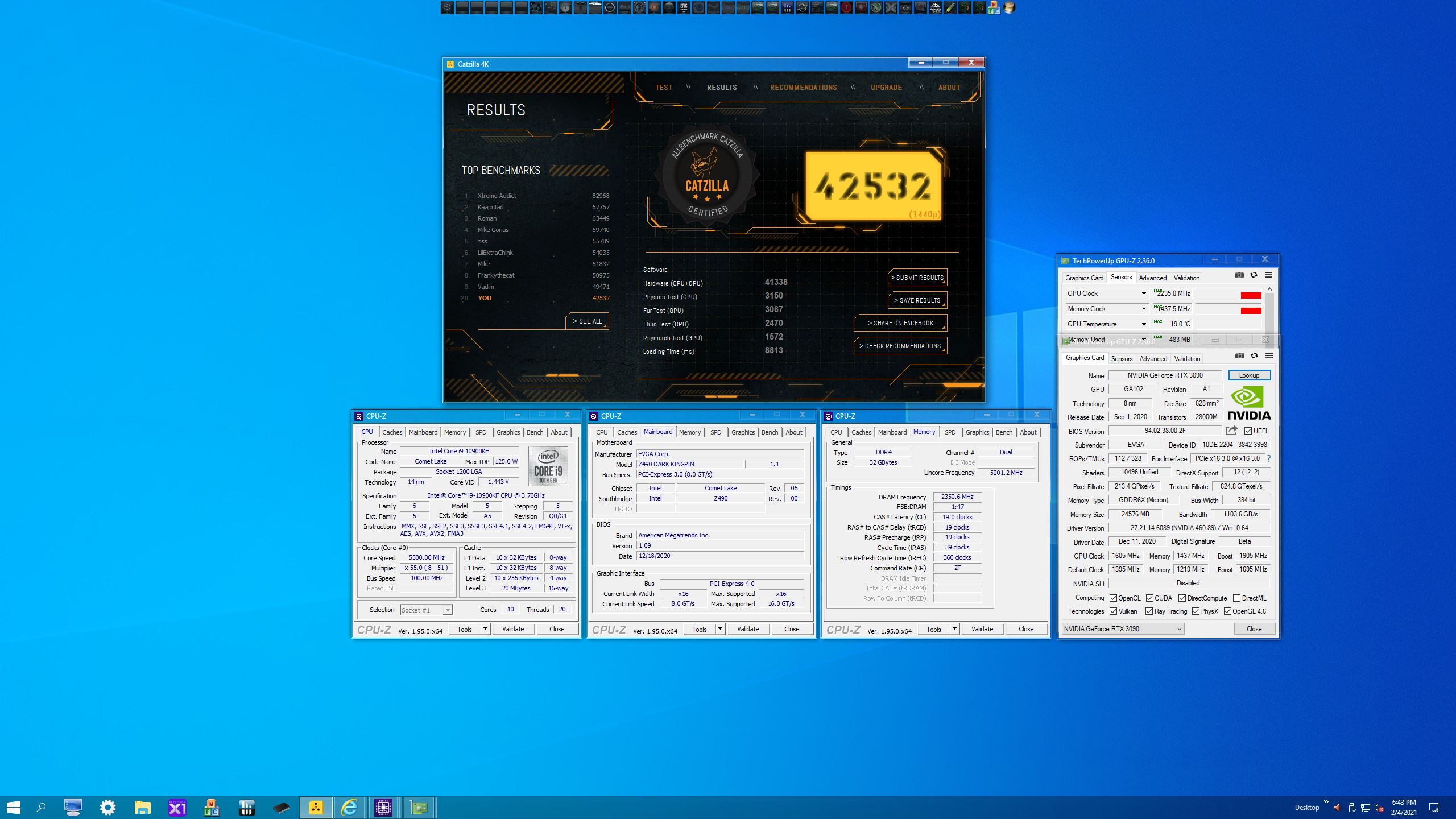1456x819 pixels.
Task: Open Catzilla UPGRADE tab
Action: (886, 88)
